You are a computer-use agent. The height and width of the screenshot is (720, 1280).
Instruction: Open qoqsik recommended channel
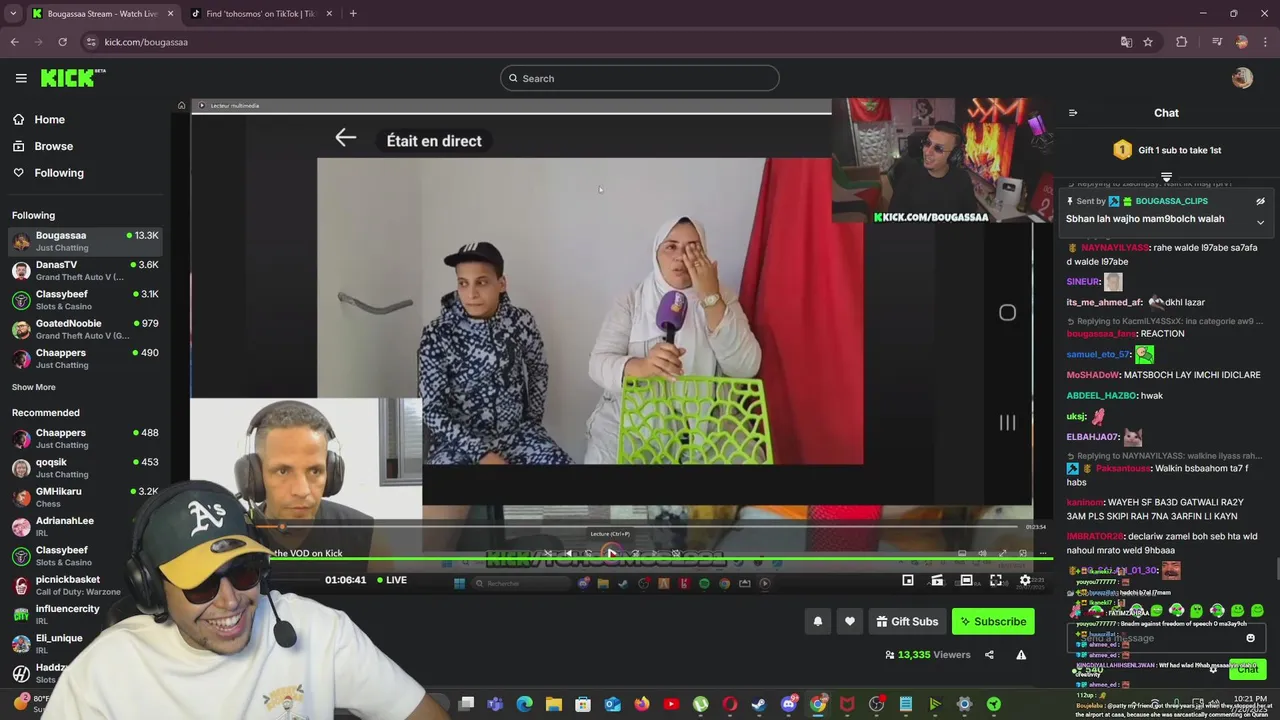(85, 468)
